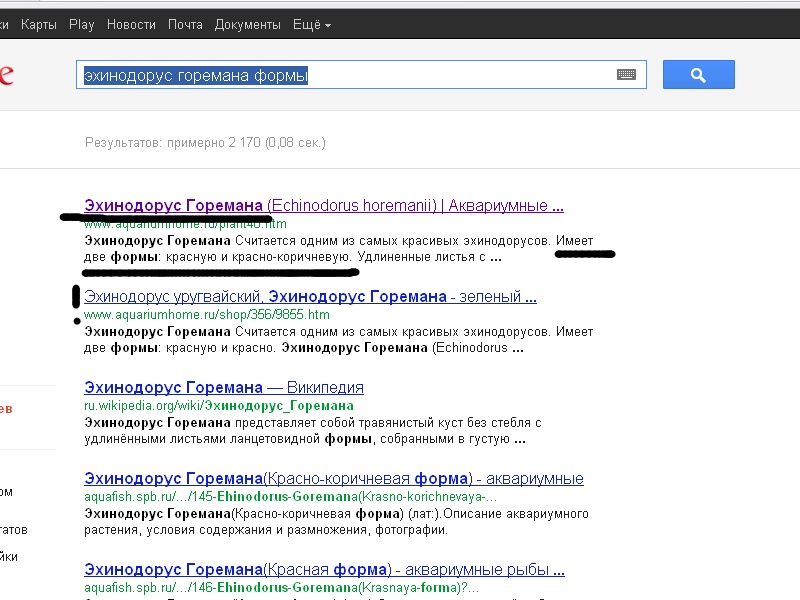Viewport: 800px width, 600px height.
Task: Click the ru.wikipedia.org green URL
Action: point(218,405)
